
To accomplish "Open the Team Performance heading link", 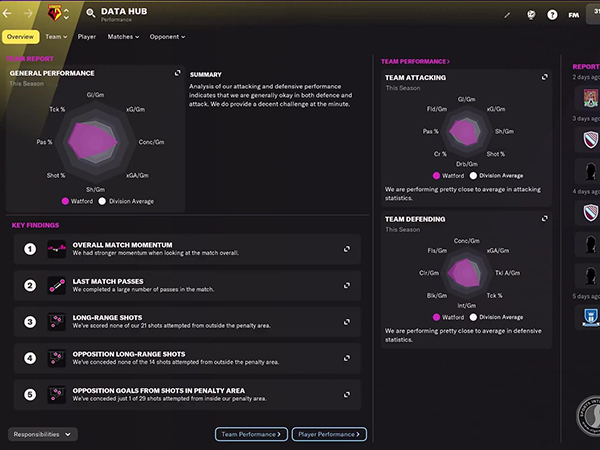I will (x=415, y=61).
